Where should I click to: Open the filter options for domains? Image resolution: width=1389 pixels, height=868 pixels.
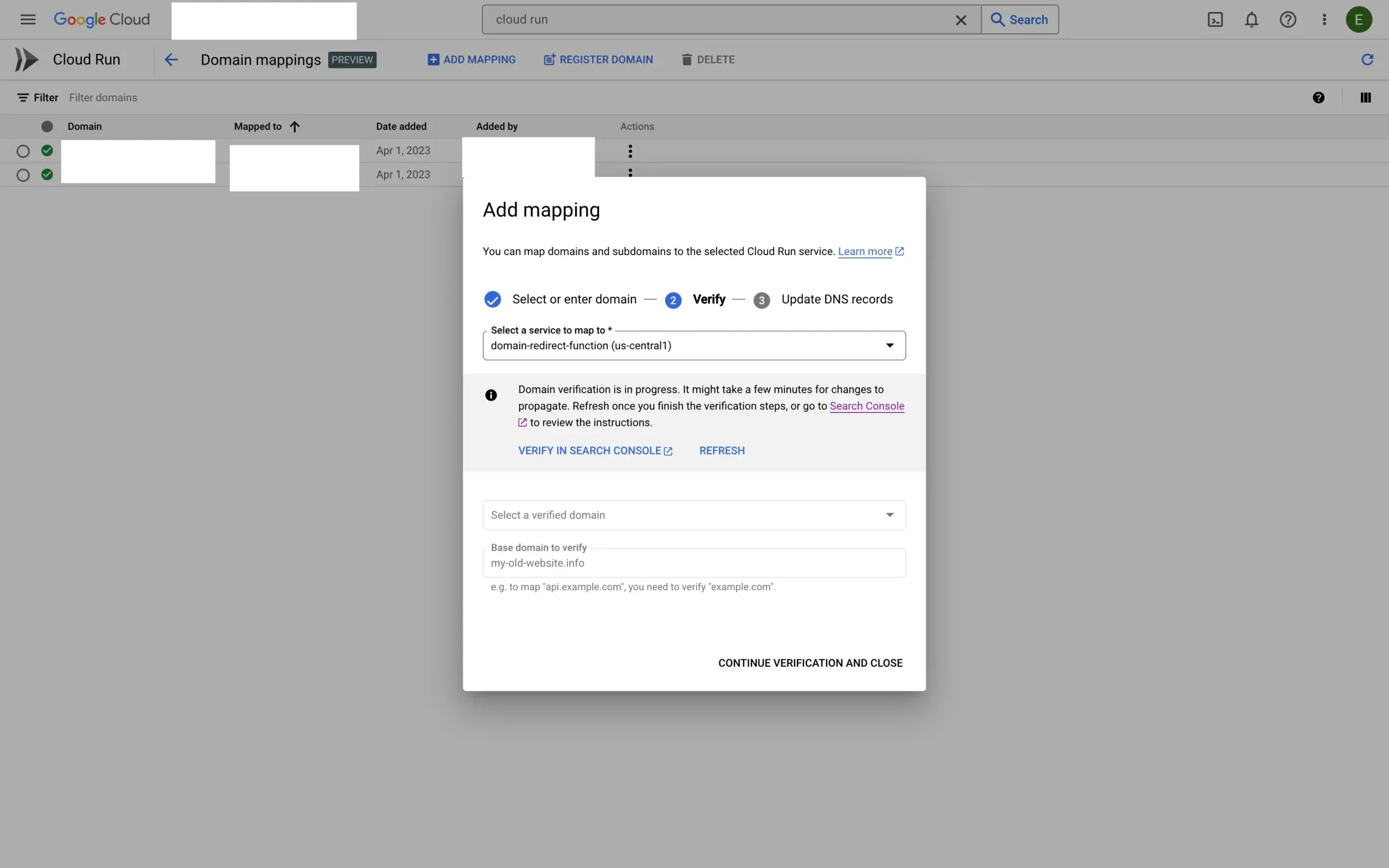pos(37,97)
